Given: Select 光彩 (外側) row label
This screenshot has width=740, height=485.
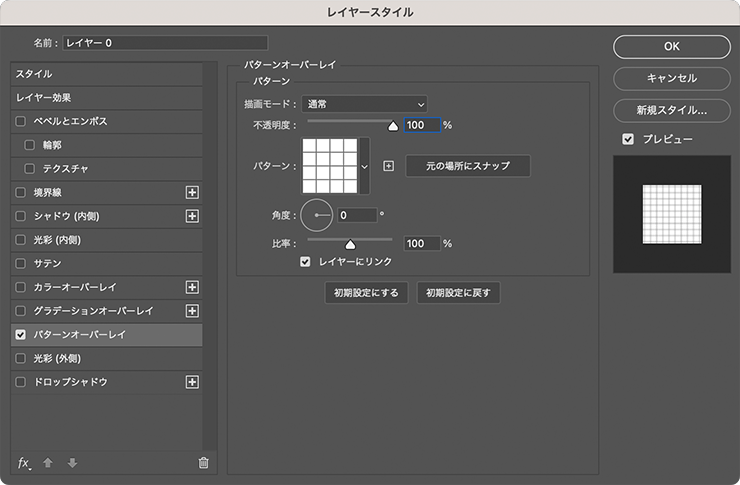Looking at the screenshot, I should (x=57, y=359).
